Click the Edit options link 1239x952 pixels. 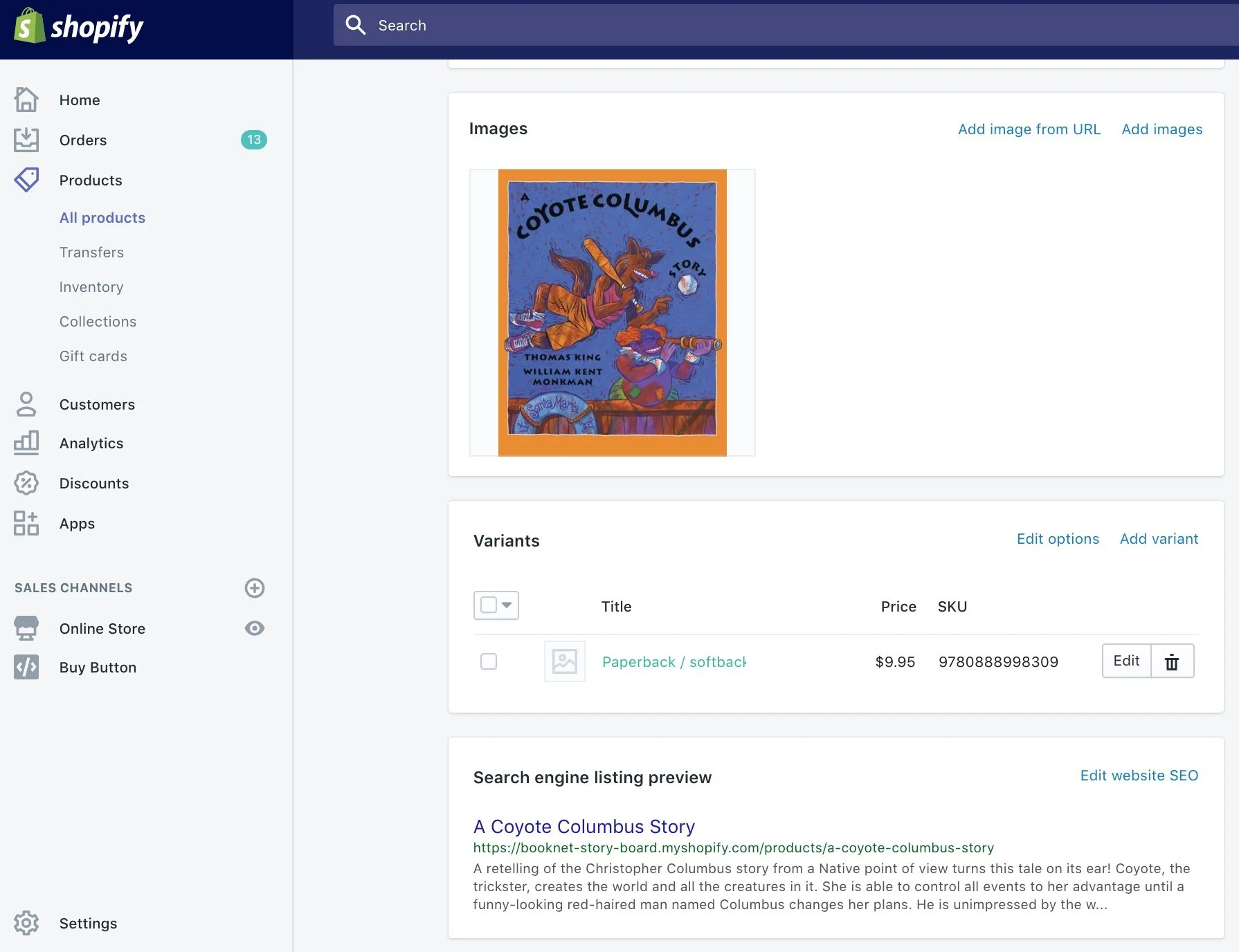coord(1058,539)
